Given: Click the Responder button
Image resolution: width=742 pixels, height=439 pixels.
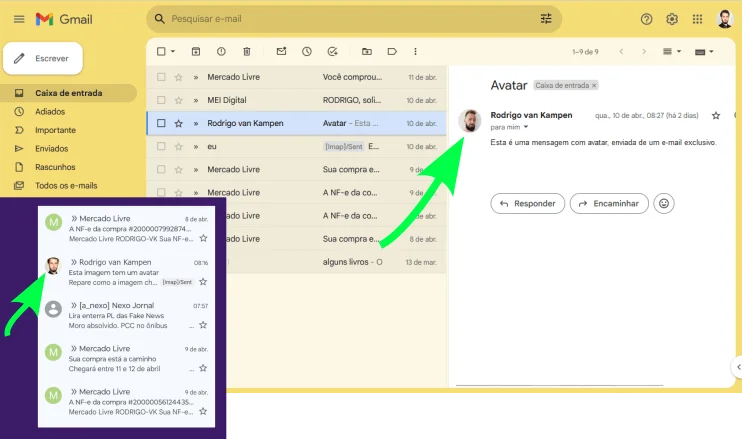Looking at the screenshot, I should pos(528,203).
